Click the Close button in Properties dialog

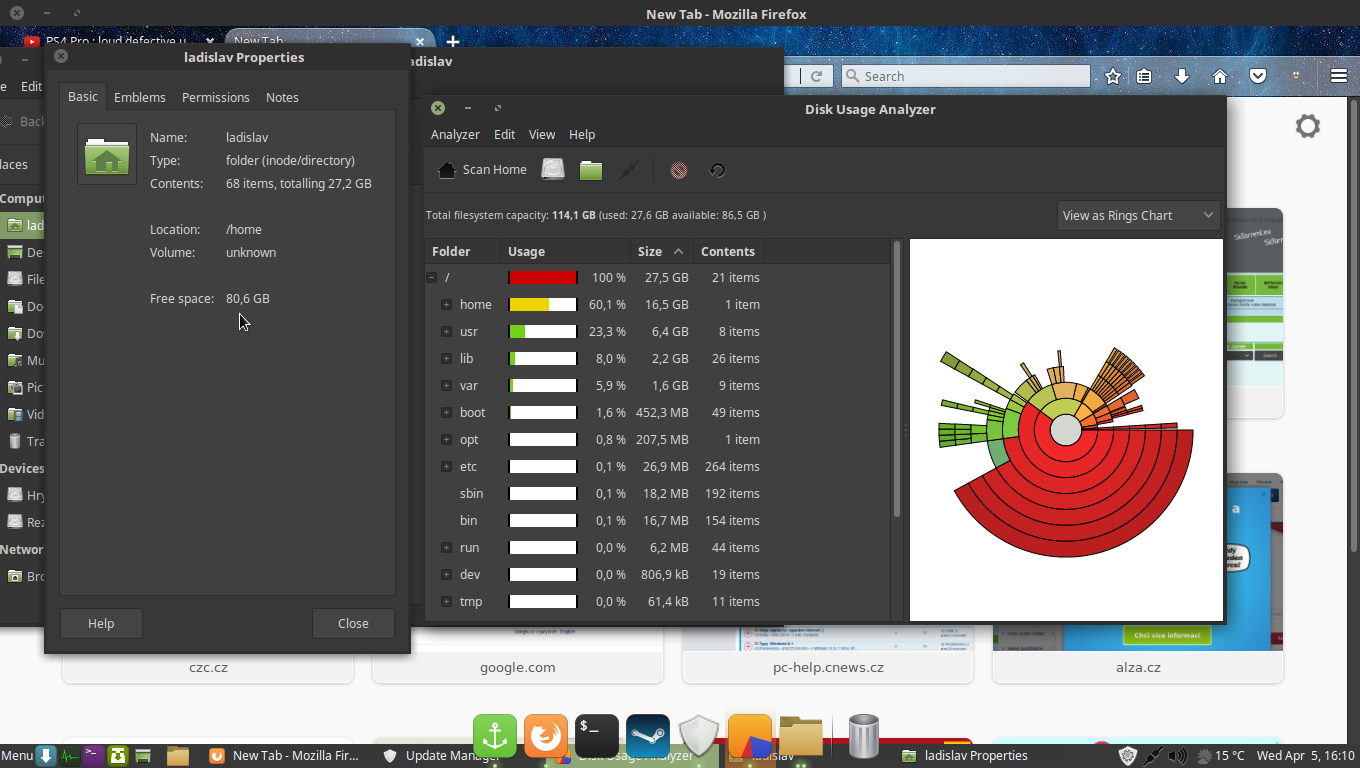click(x=353, y=623)
